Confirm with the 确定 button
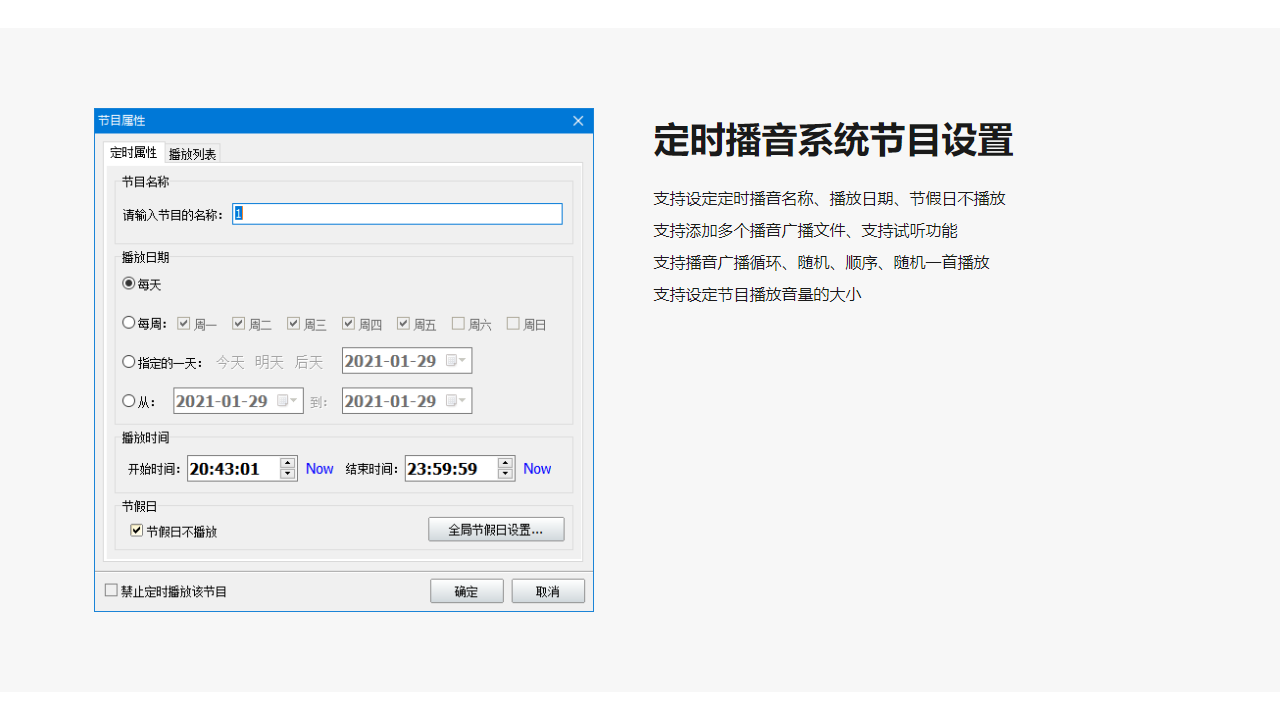 point(467,591)
